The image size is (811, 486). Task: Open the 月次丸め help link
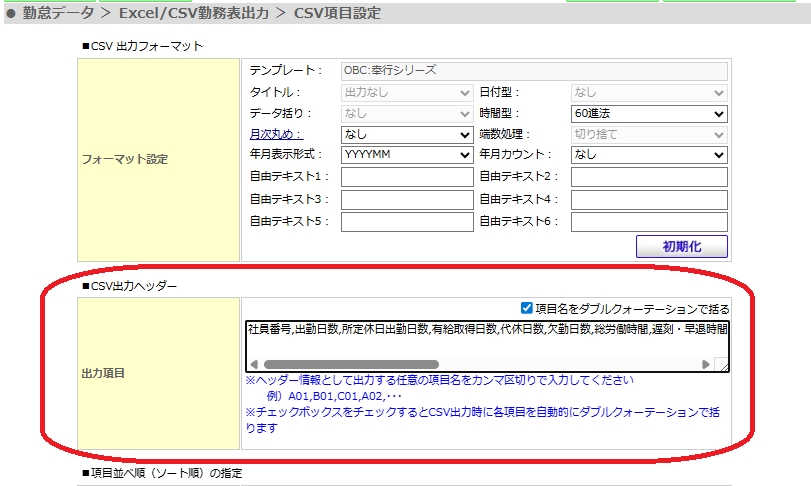pos(275,134)
